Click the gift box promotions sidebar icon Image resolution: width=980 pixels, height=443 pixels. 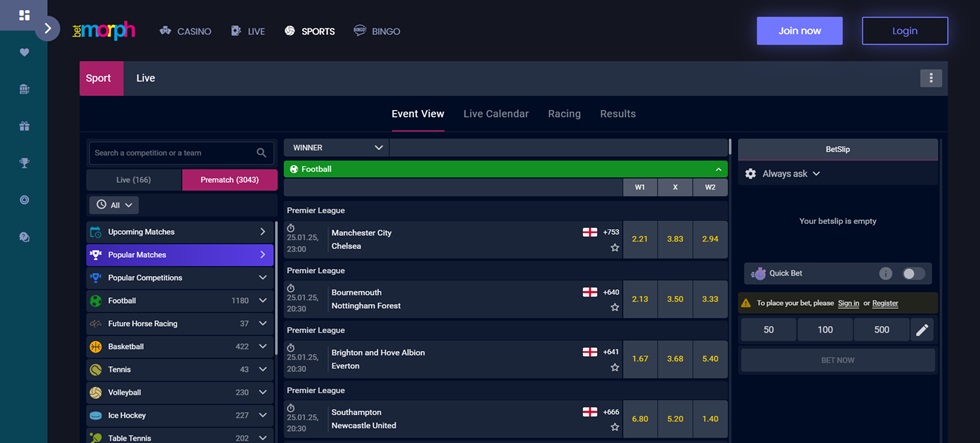point(24,126)
